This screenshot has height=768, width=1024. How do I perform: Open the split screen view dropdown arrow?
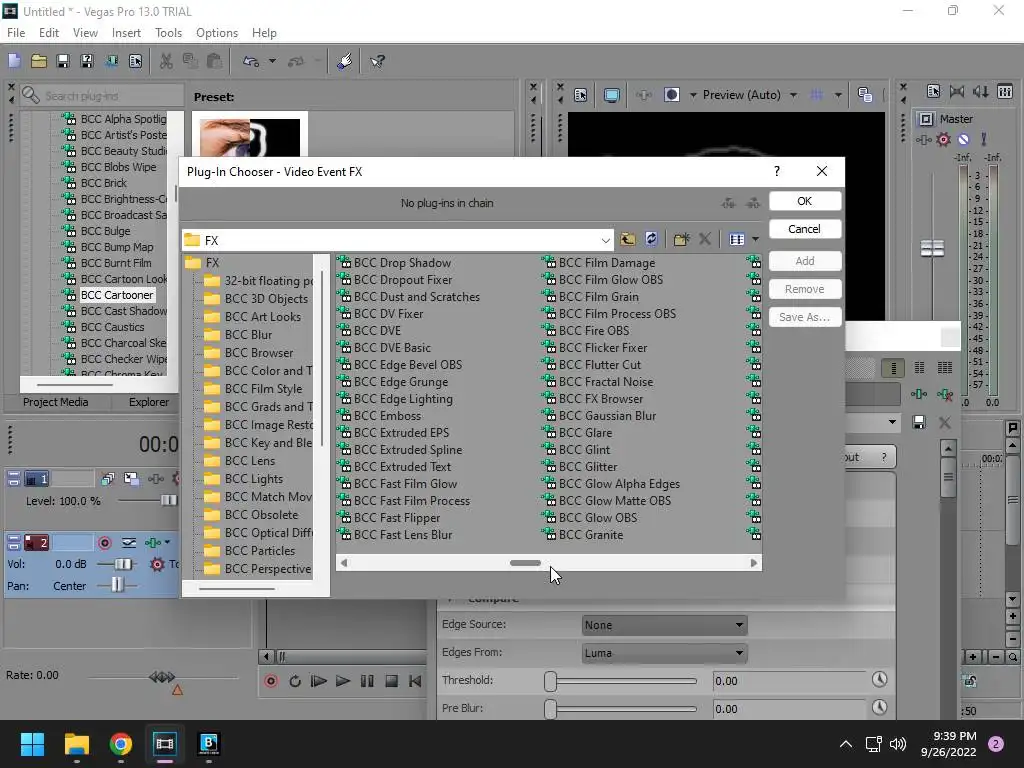[693, 95]
